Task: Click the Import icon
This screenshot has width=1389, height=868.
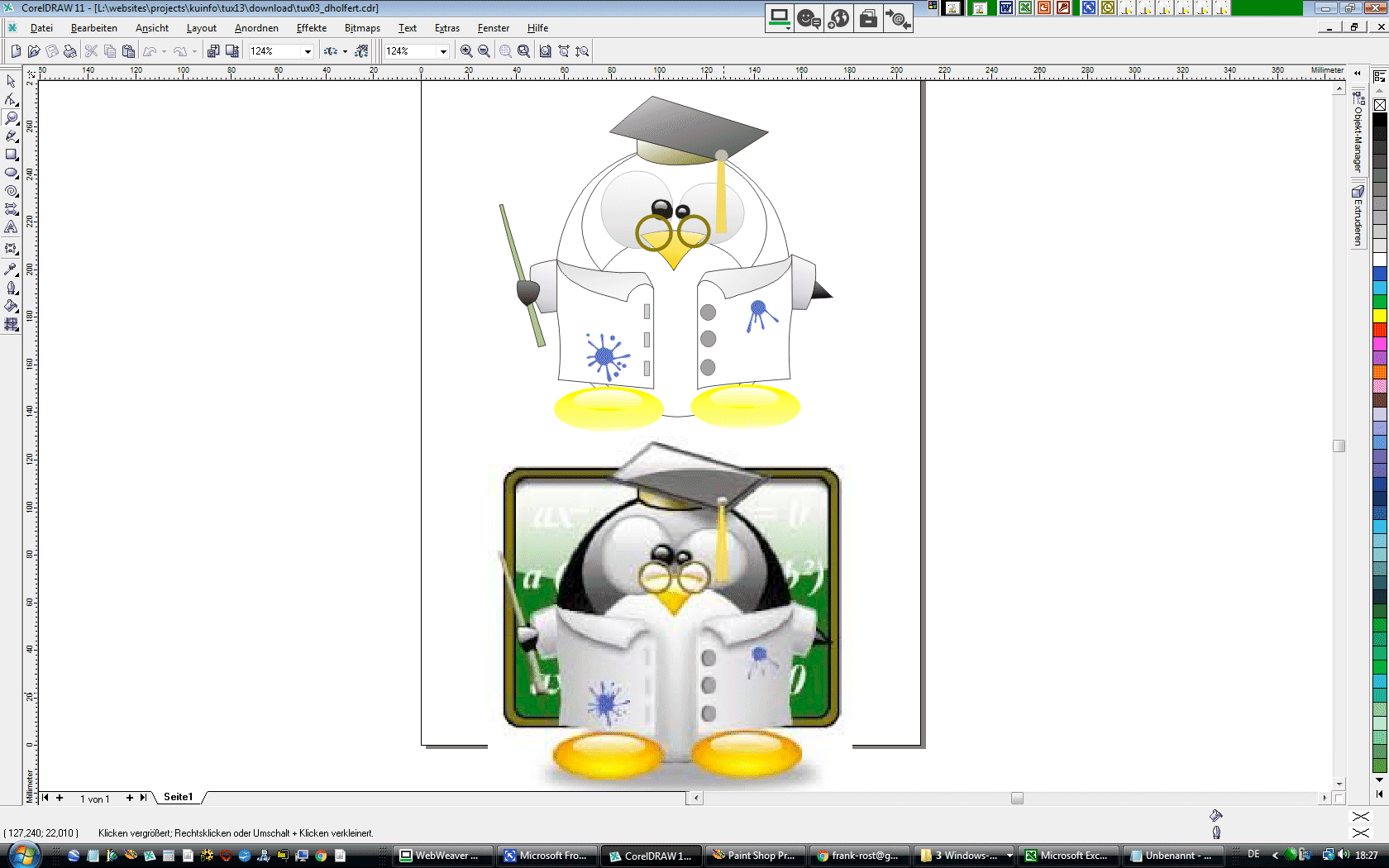Action: click(213, 51)
